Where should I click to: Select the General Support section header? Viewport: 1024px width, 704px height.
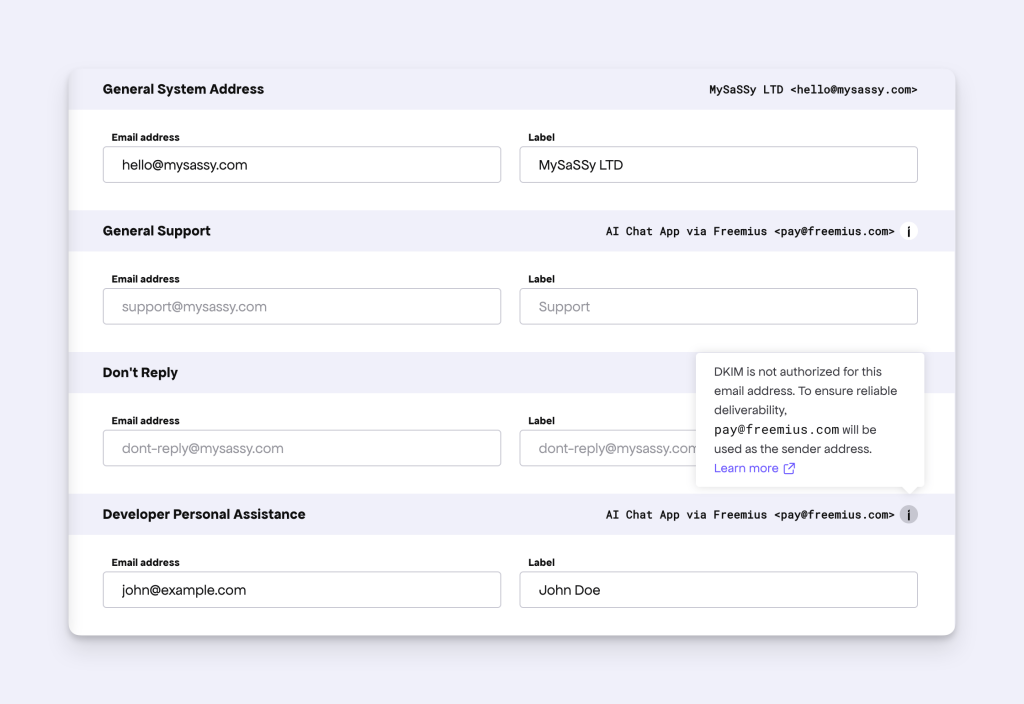coord(156,231)
